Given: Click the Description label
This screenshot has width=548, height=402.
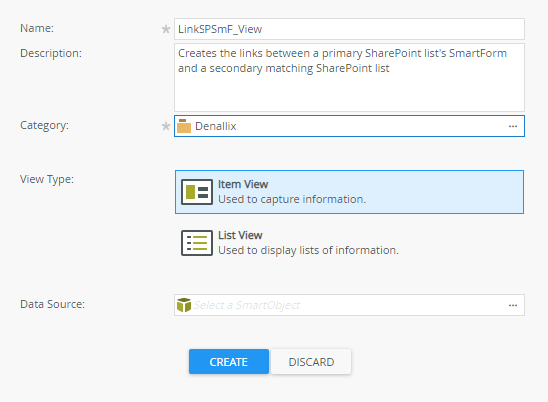Looking at the screenshot, I should tap(51, 53).
